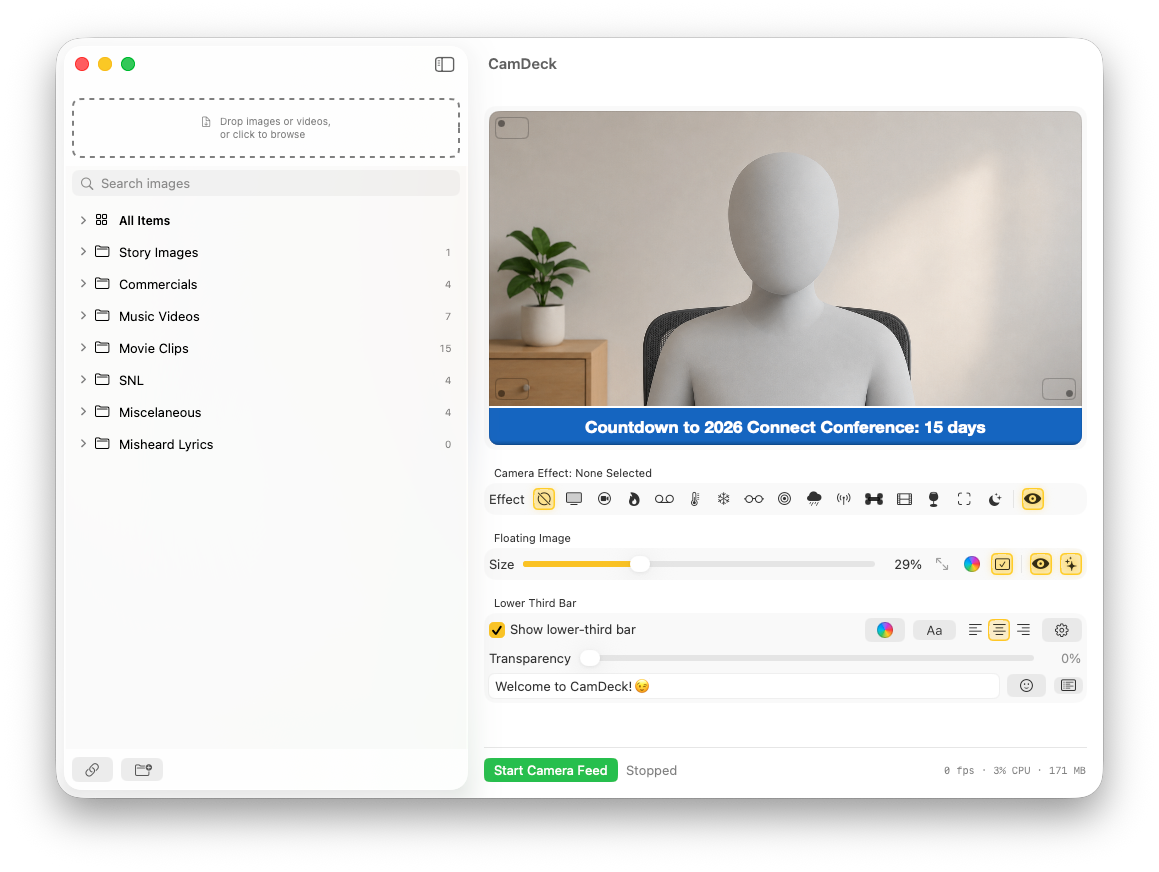Screen dimensions: 1159x872
Task: Open lower third bar color picker
Action: pyautogui.click(x=885, y=630)
